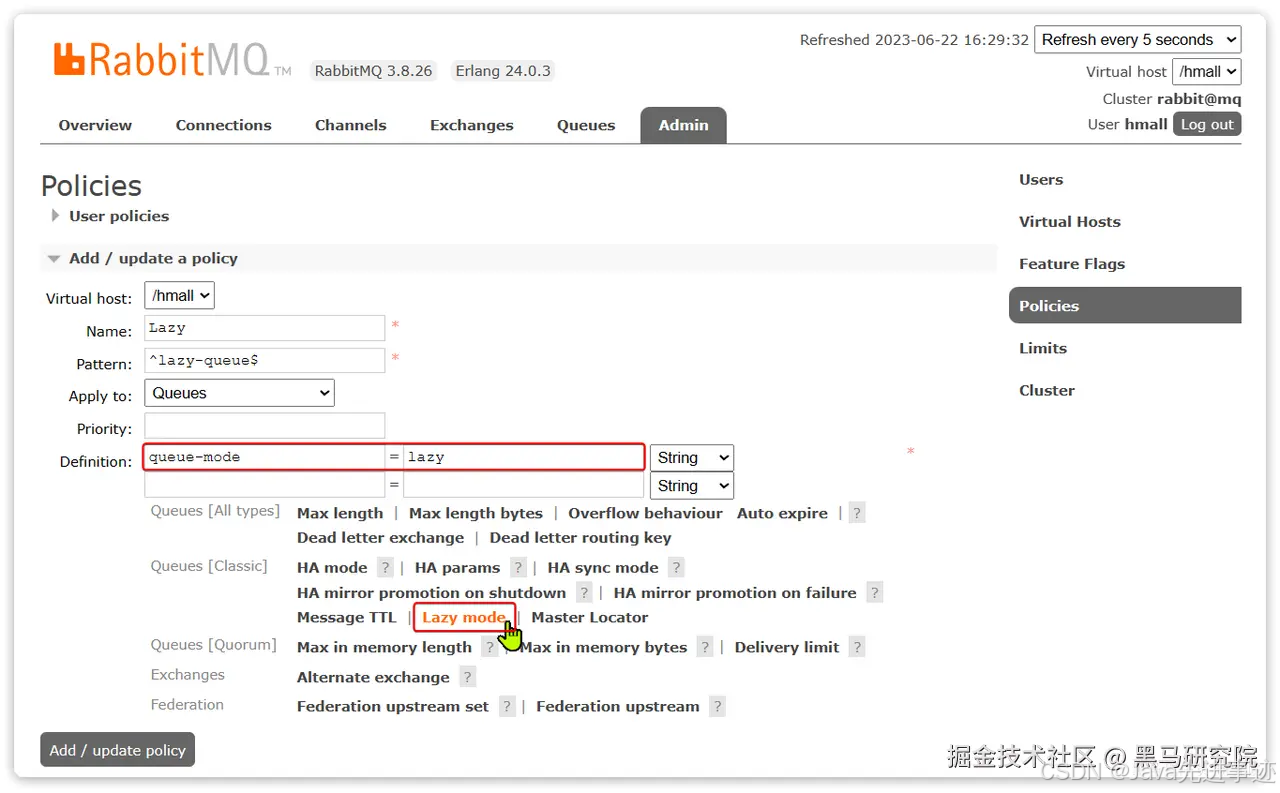Open the Virtual host dropdown in the policy form
1280x793 pixels.
pyautogui.click(x=179, y=295)
